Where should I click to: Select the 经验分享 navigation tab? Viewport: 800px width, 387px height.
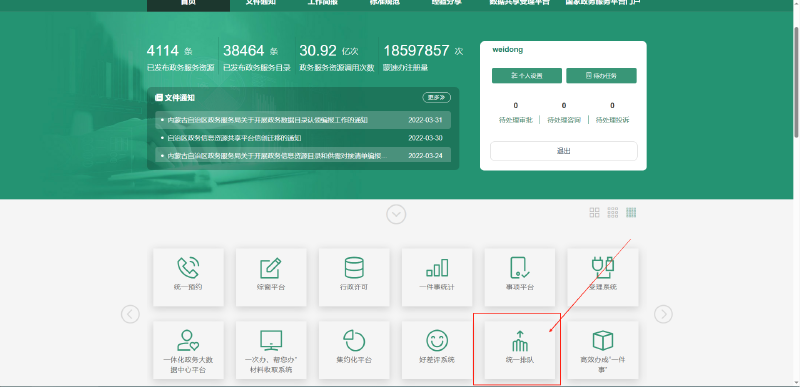[x=447, y=3]
